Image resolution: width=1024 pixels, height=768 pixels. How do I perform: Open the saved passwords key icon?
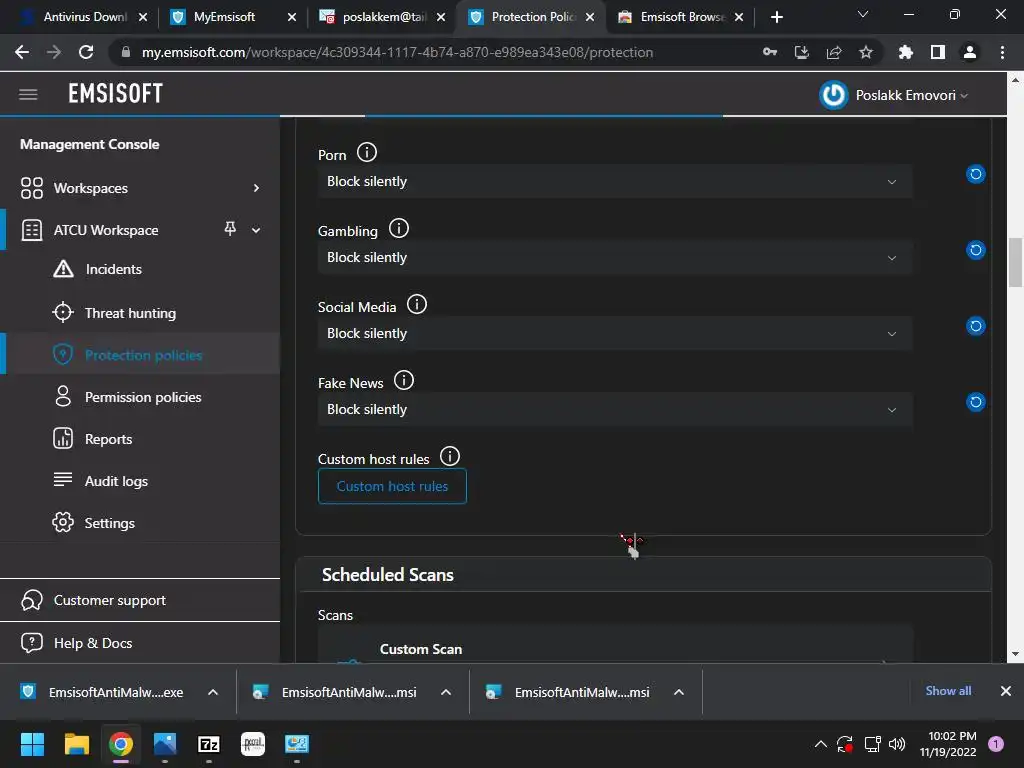(x=770, y=52)
